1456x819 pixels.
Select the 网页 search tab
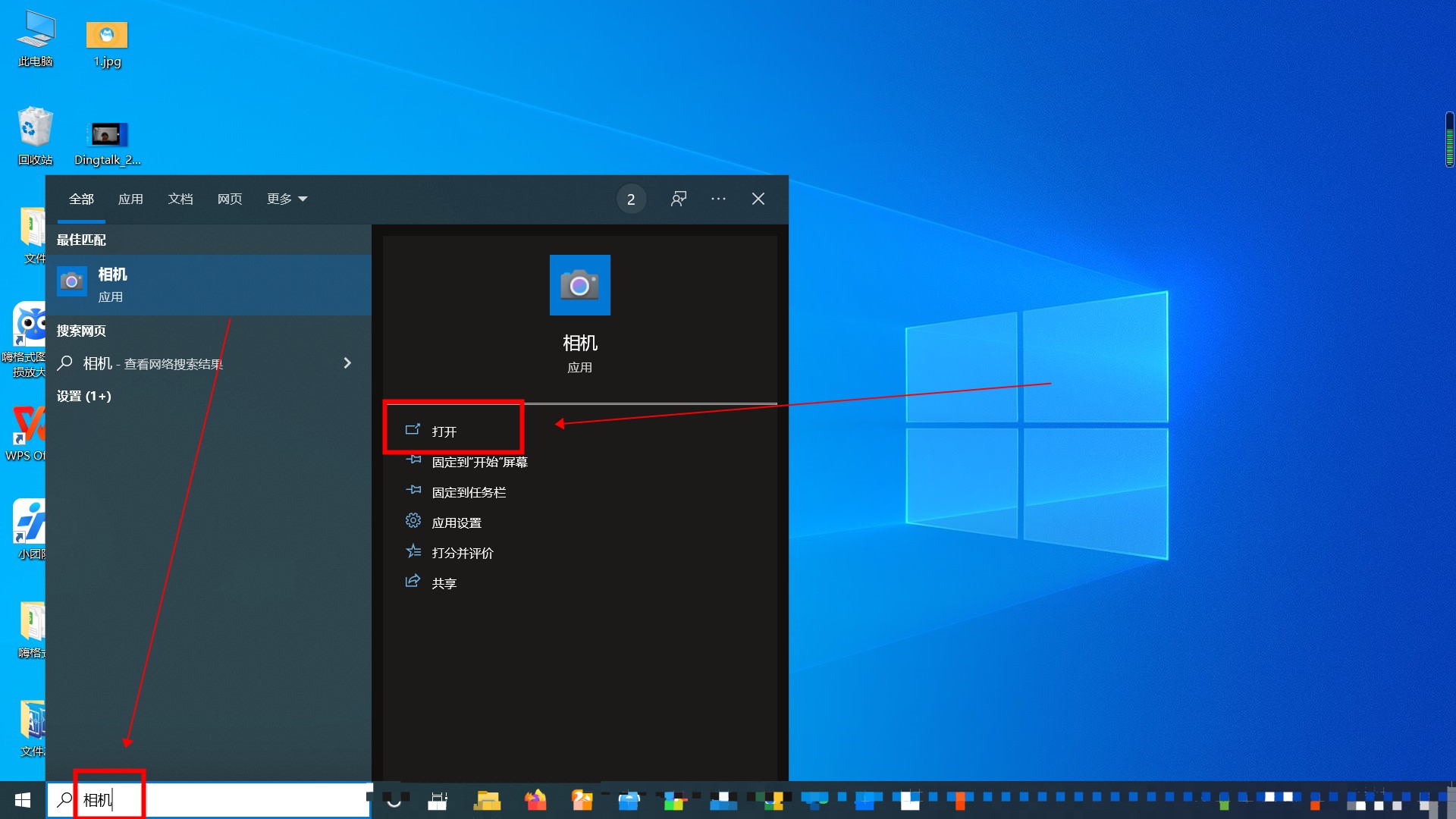(x=230, y=199)
